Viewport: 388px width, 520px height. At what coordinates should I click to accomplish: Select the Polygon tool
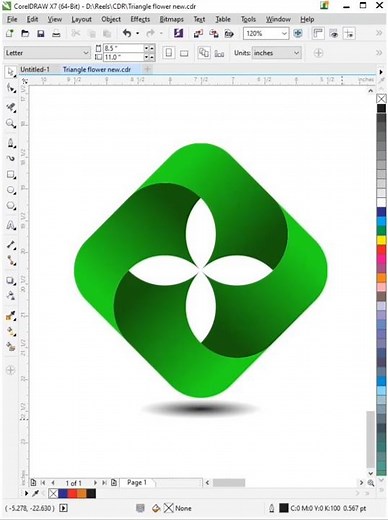tap(11, 206)
